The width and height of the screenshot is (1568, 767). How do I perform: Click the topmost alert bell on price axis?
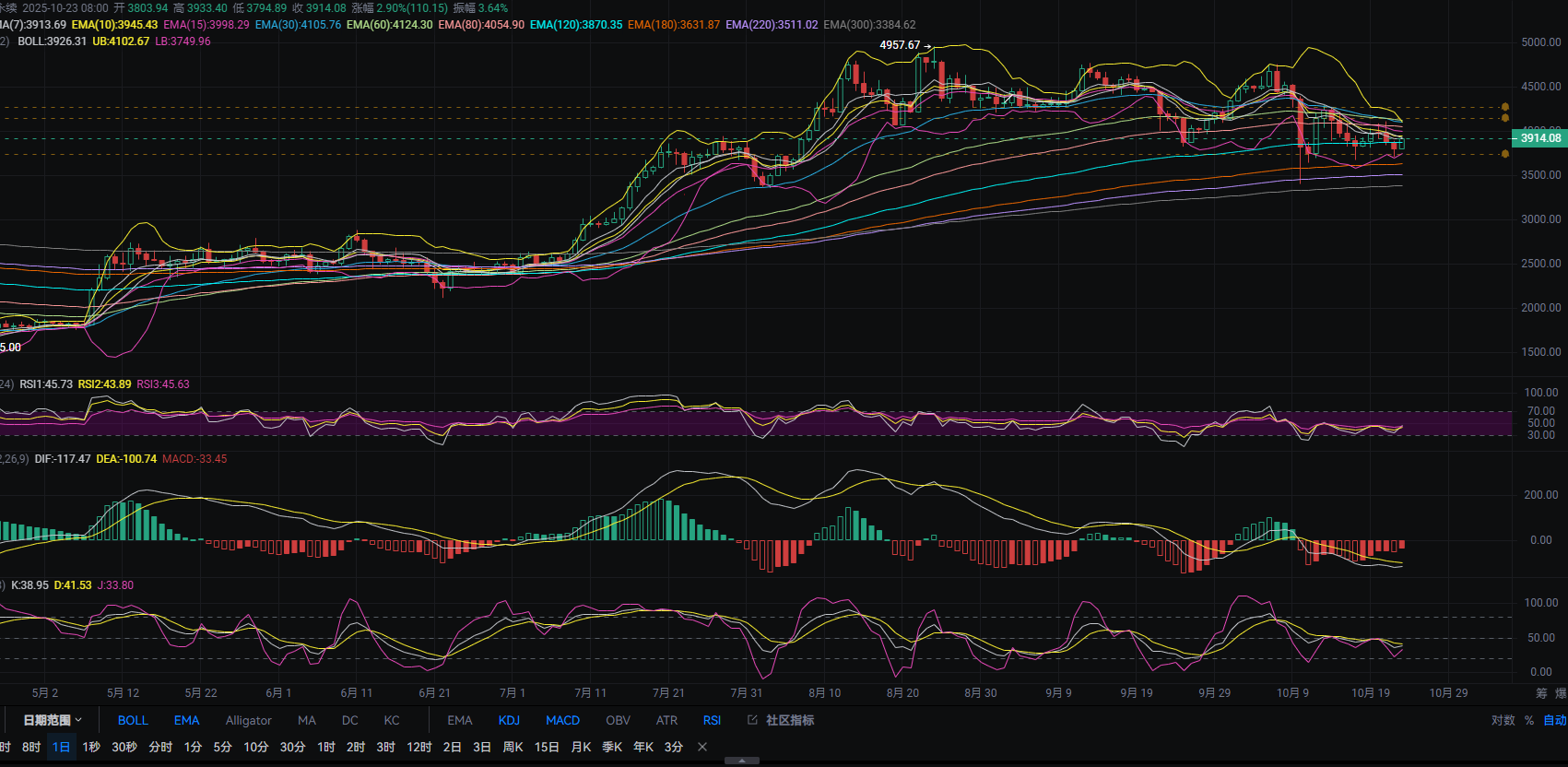(x=1505, y=107)
